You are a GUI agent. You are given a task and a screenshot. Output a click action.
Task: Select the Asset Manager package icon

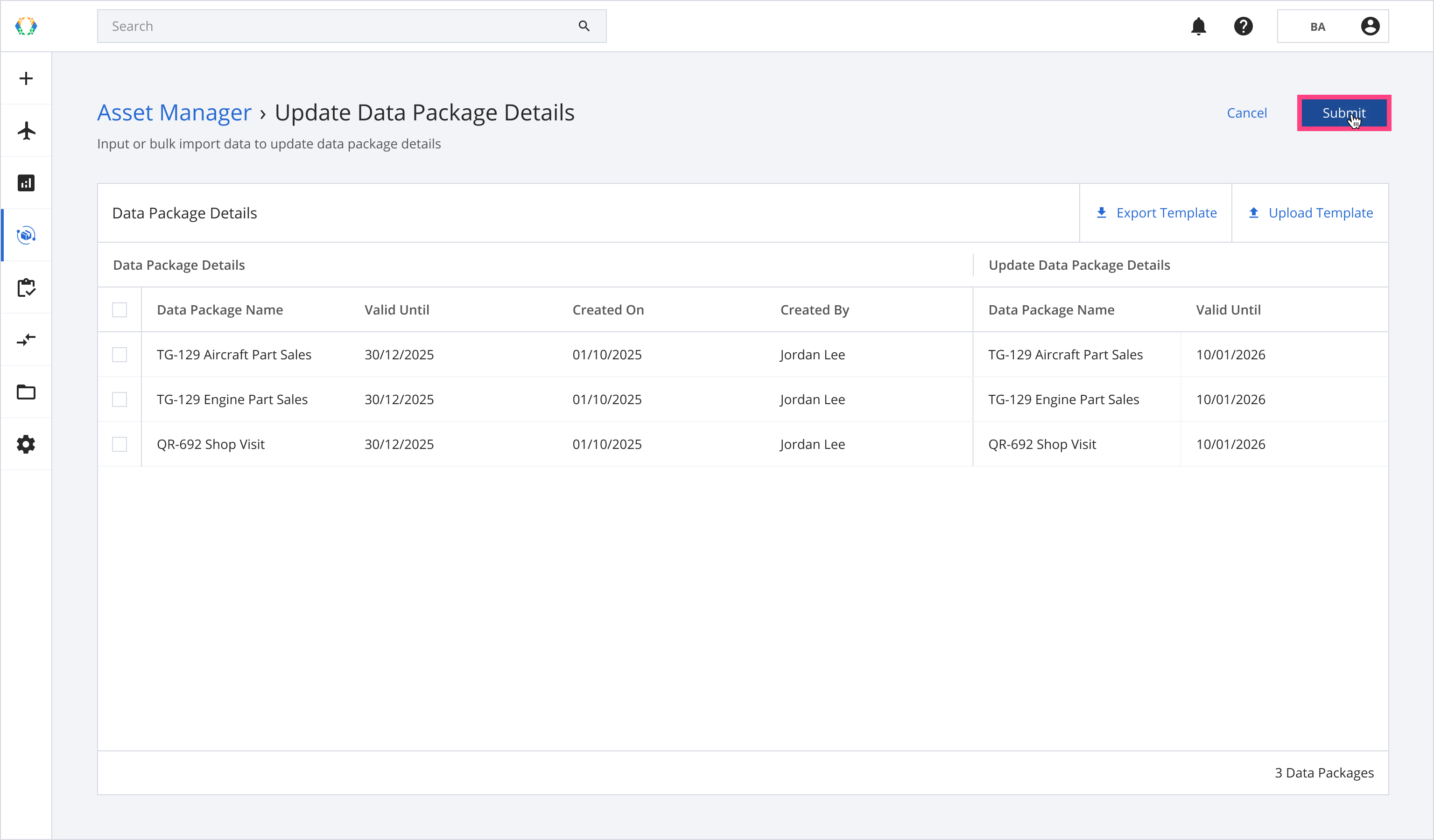point(26,236)
